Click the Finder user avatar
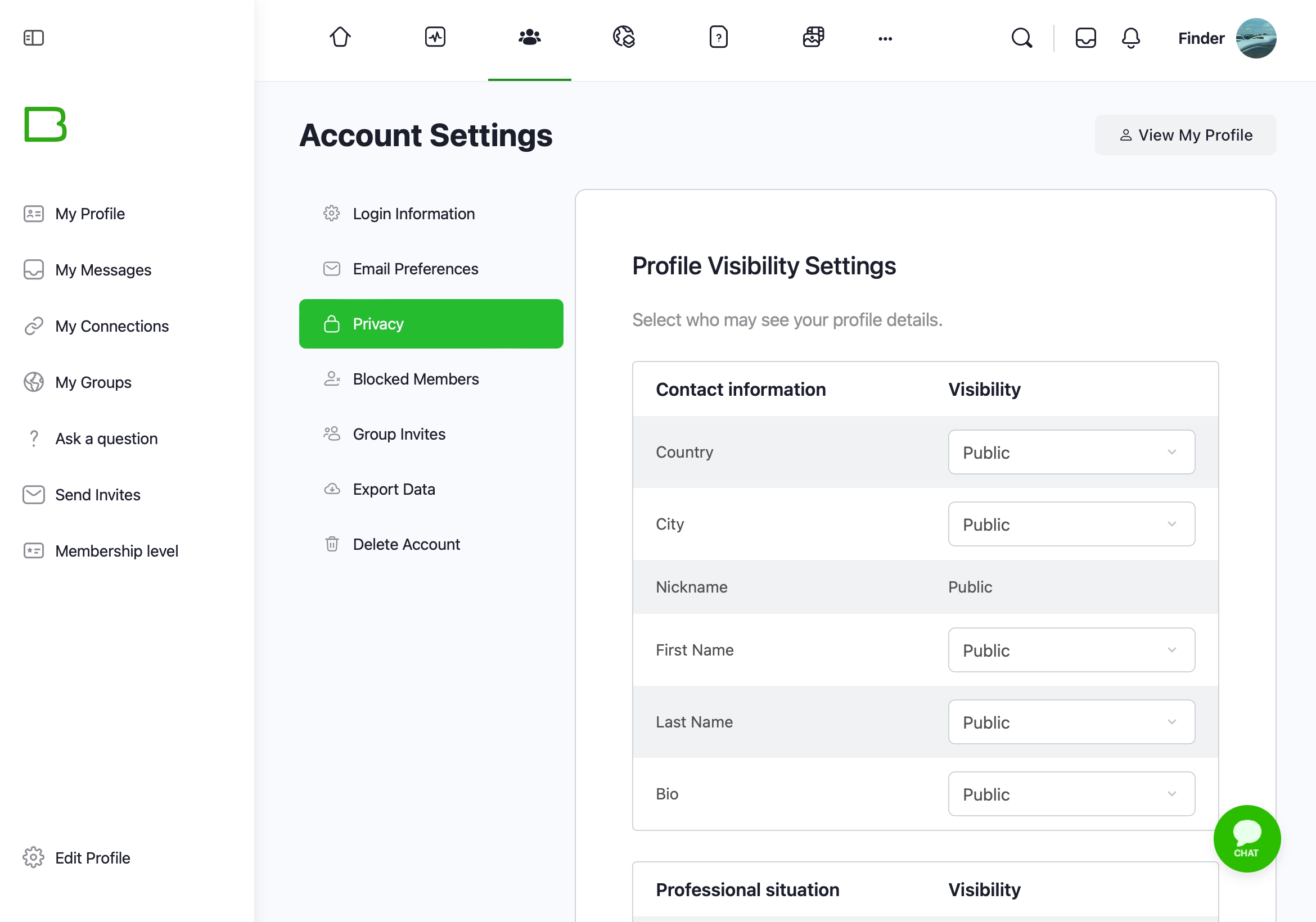This screenshot has width=1316, height=922. (1255, 38)
